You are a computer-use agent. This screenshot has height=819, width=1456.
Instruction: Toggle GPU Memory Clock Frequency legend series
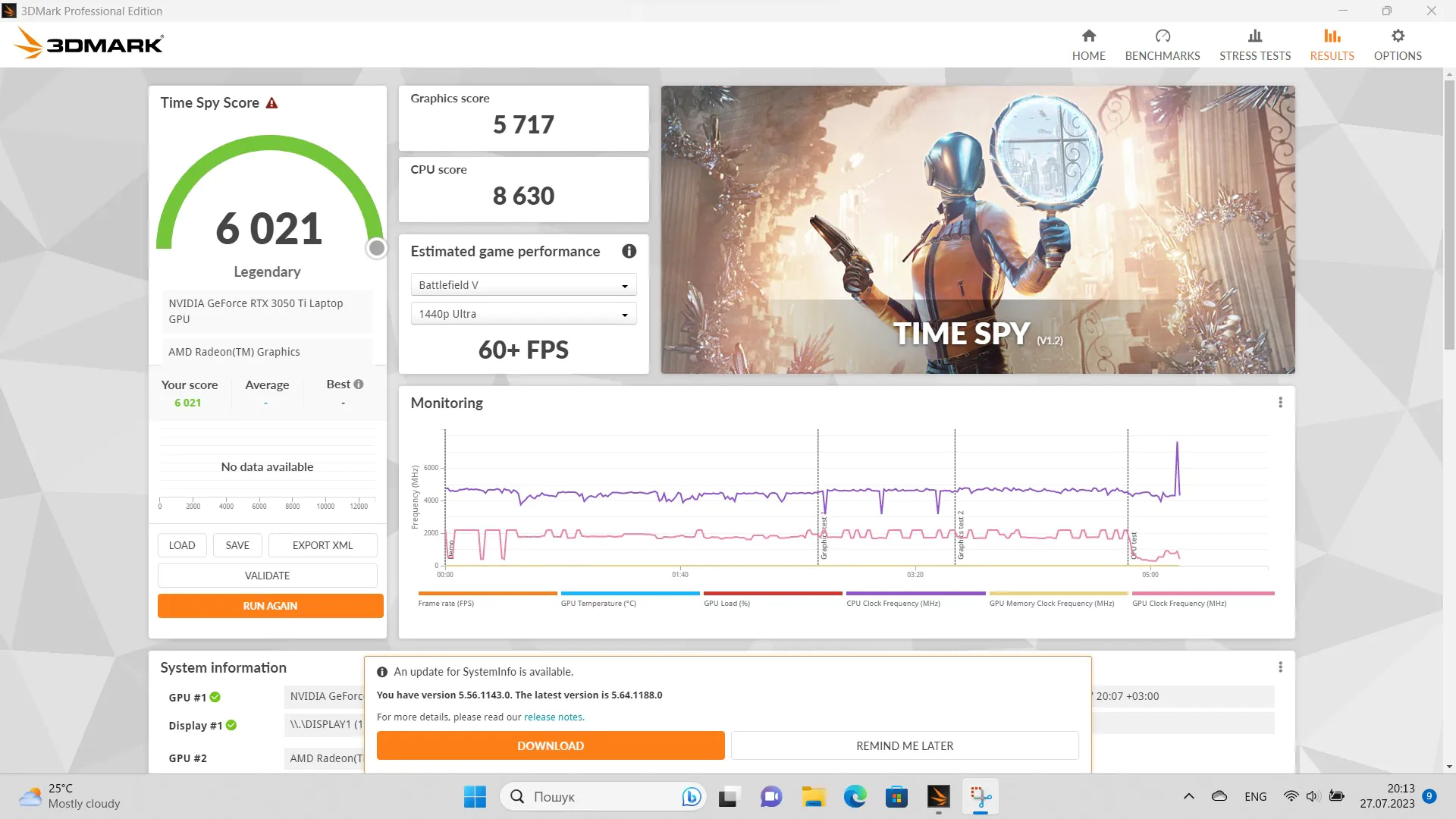(x=1058, y=599)
